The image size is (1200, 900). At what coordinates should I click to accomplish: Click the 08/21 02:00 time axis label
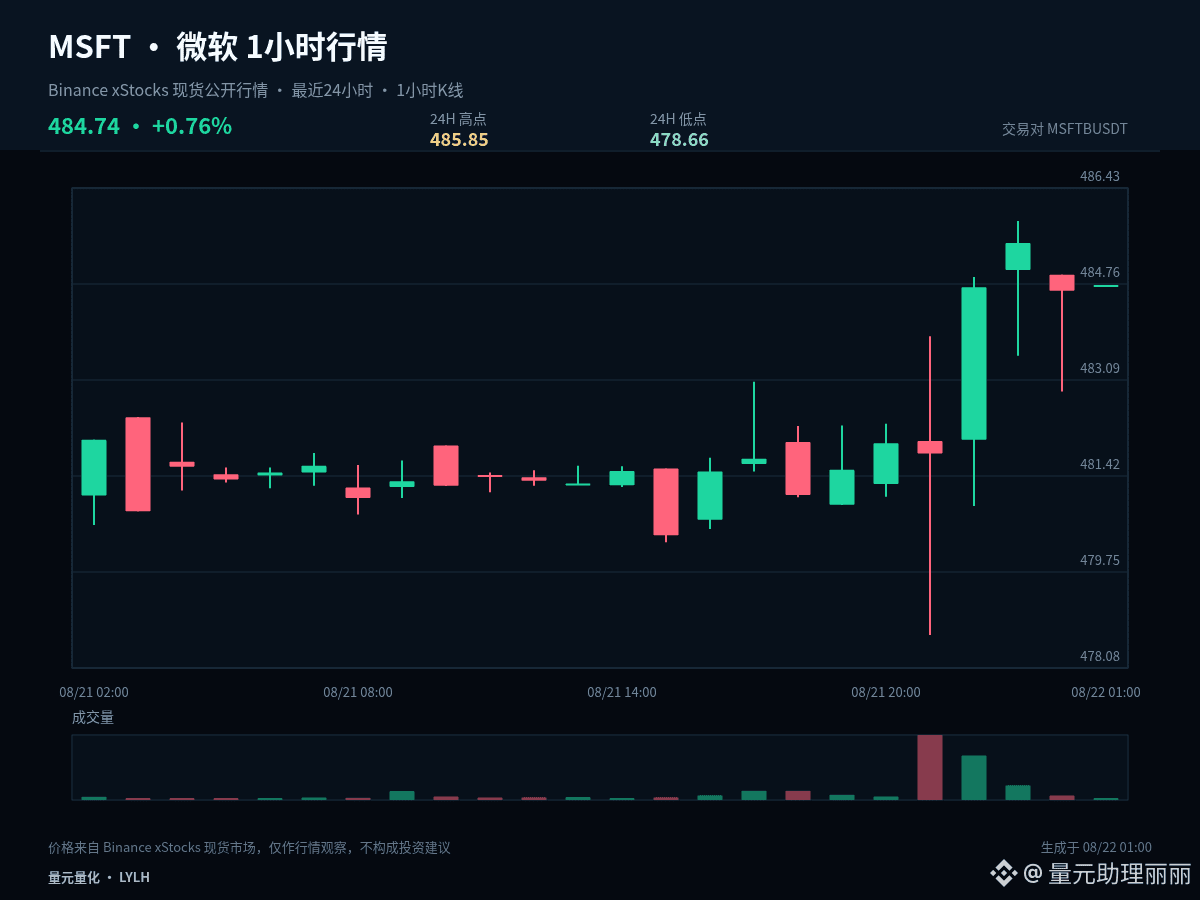pos(94,692)
